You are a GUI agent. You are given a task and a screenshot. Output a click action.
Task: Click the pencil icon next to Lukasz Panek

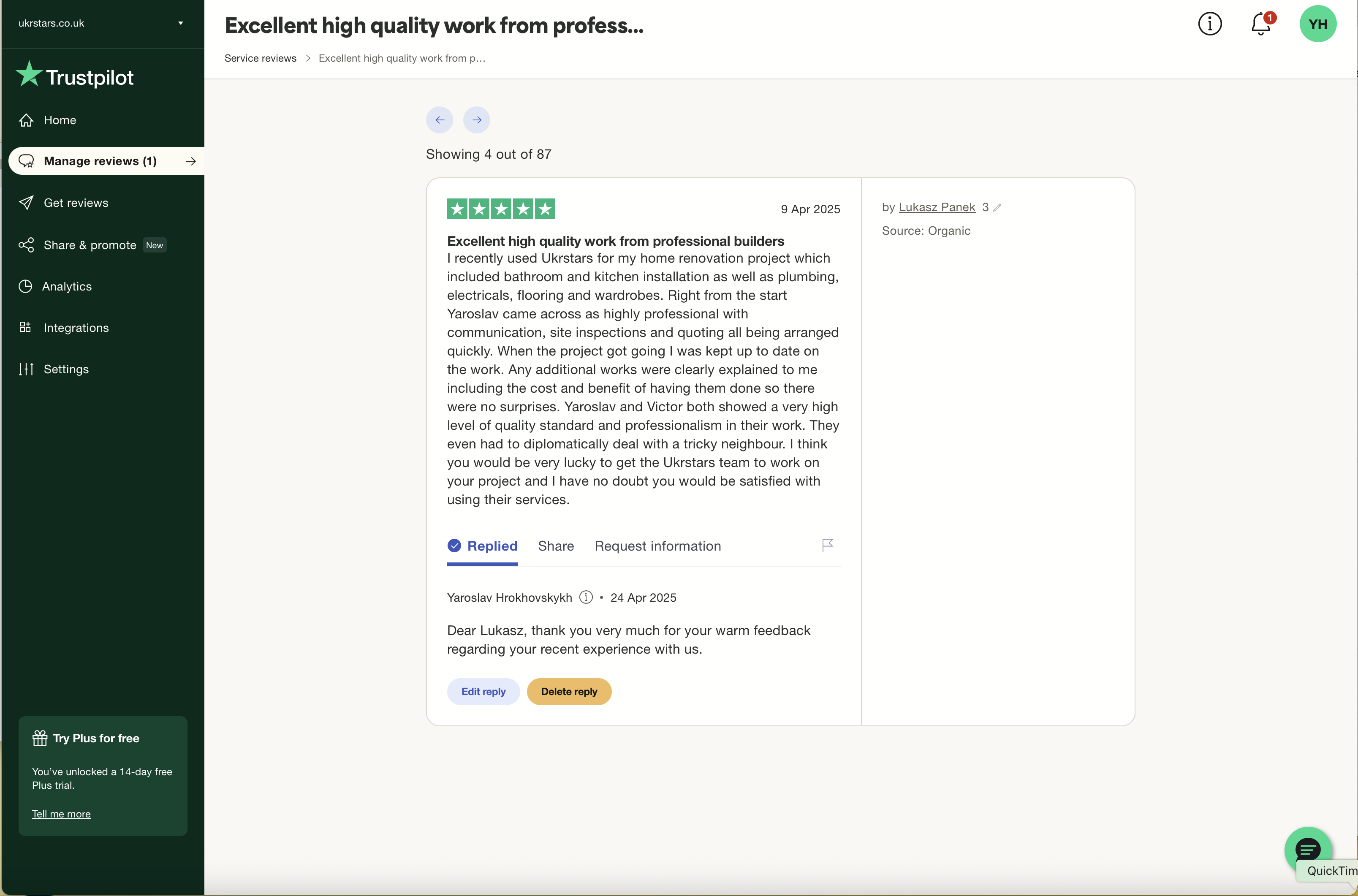coord(997,208)
